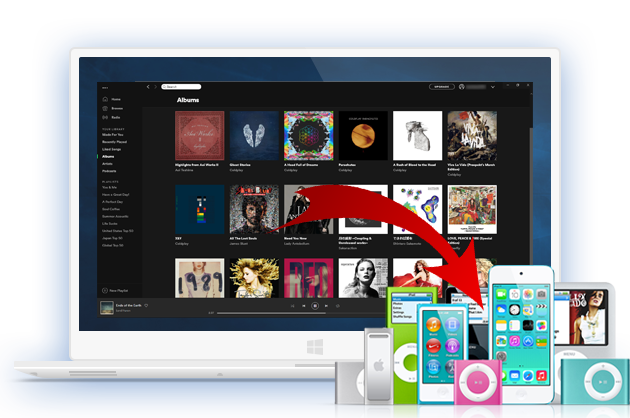Viewport: 630px width, 418px height.
Task: Open United States Top 50 playlist
Action: pos(118,231)
